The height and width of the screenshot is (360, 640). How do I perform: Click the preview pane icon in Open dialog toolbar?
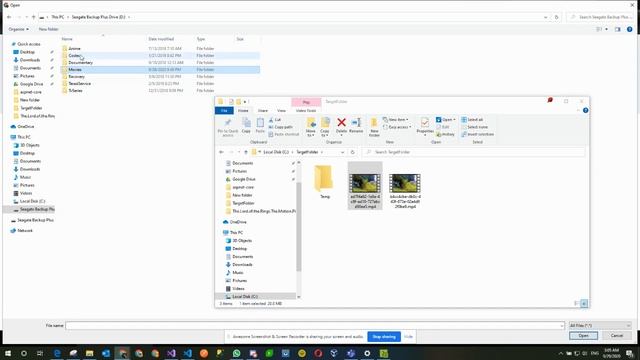click(618, 29)
